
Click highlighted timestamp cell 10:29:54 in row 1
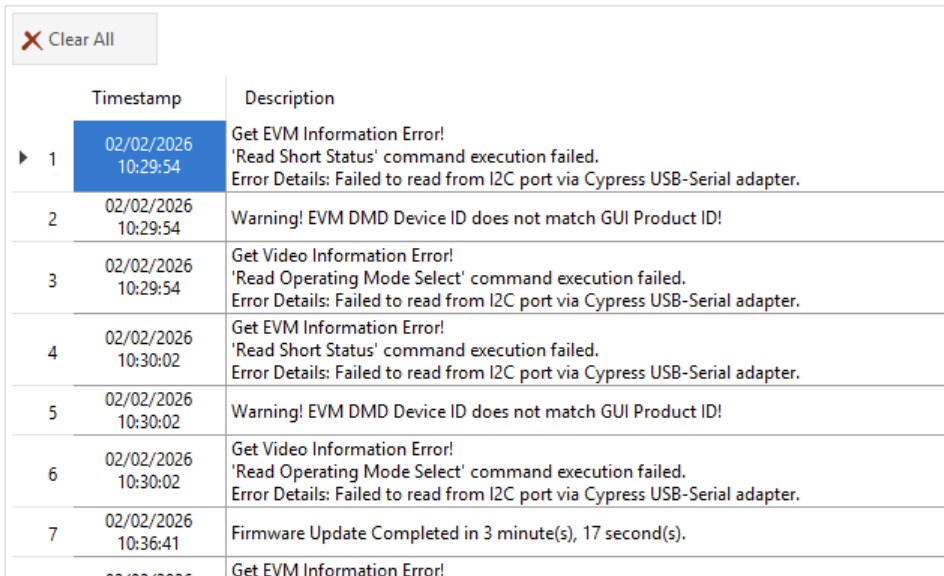click(x=149, y=156)
